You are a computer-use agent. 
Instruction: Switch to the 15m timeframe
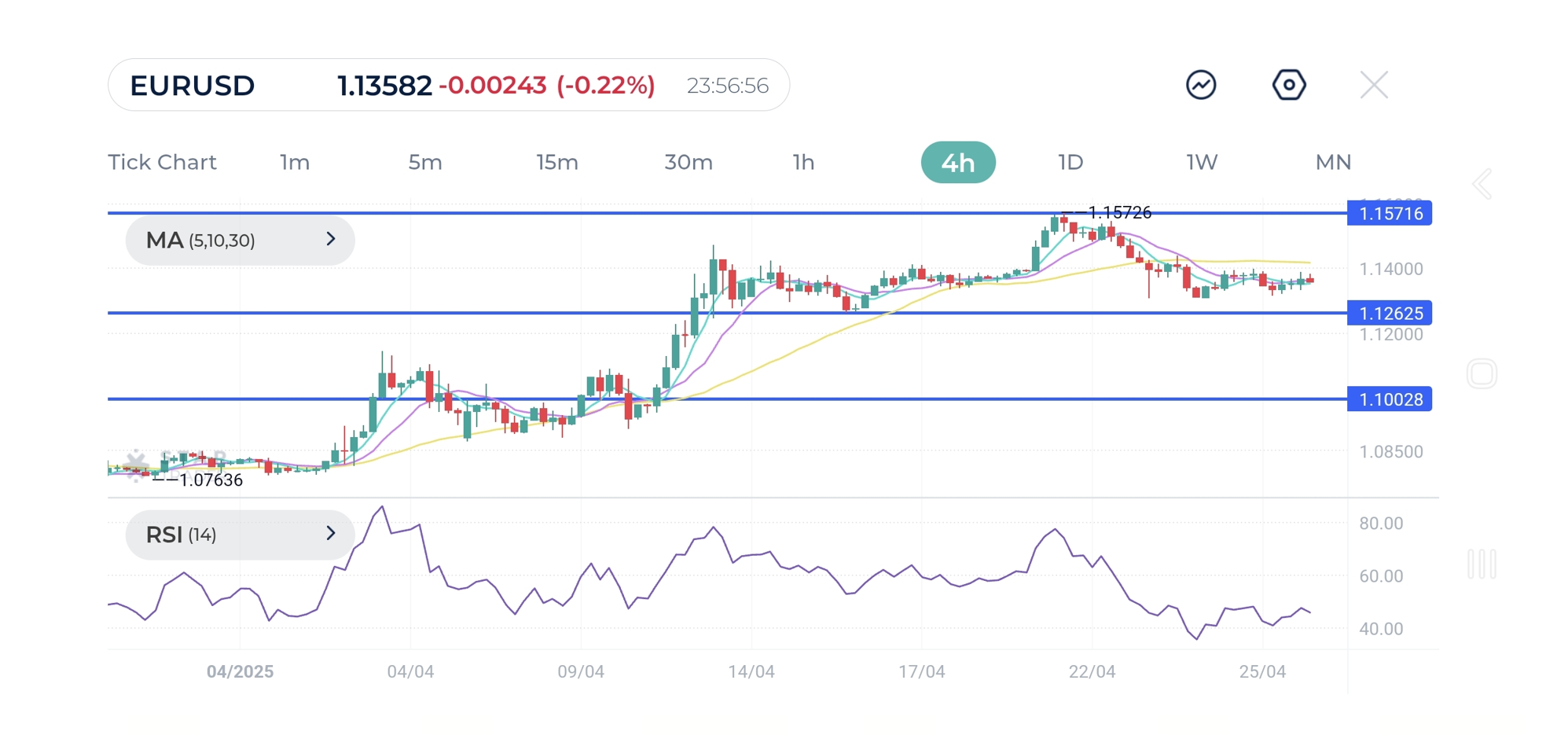558,162
